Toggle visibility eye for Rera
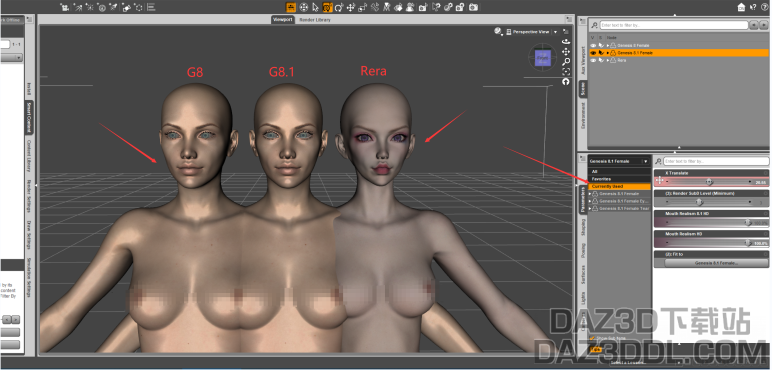 (x=593, y=60)
